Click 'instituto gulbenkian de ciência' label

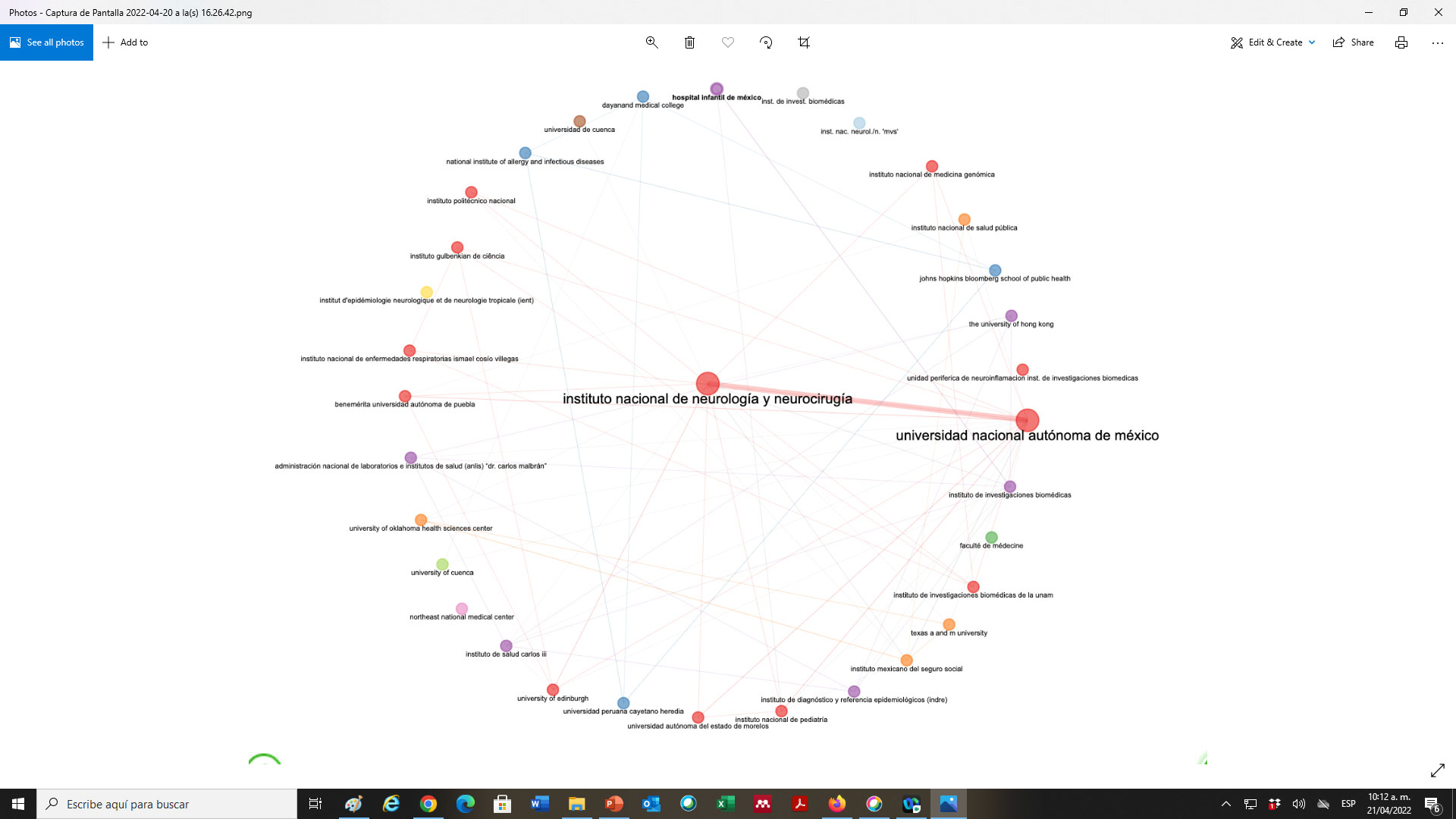457,256
